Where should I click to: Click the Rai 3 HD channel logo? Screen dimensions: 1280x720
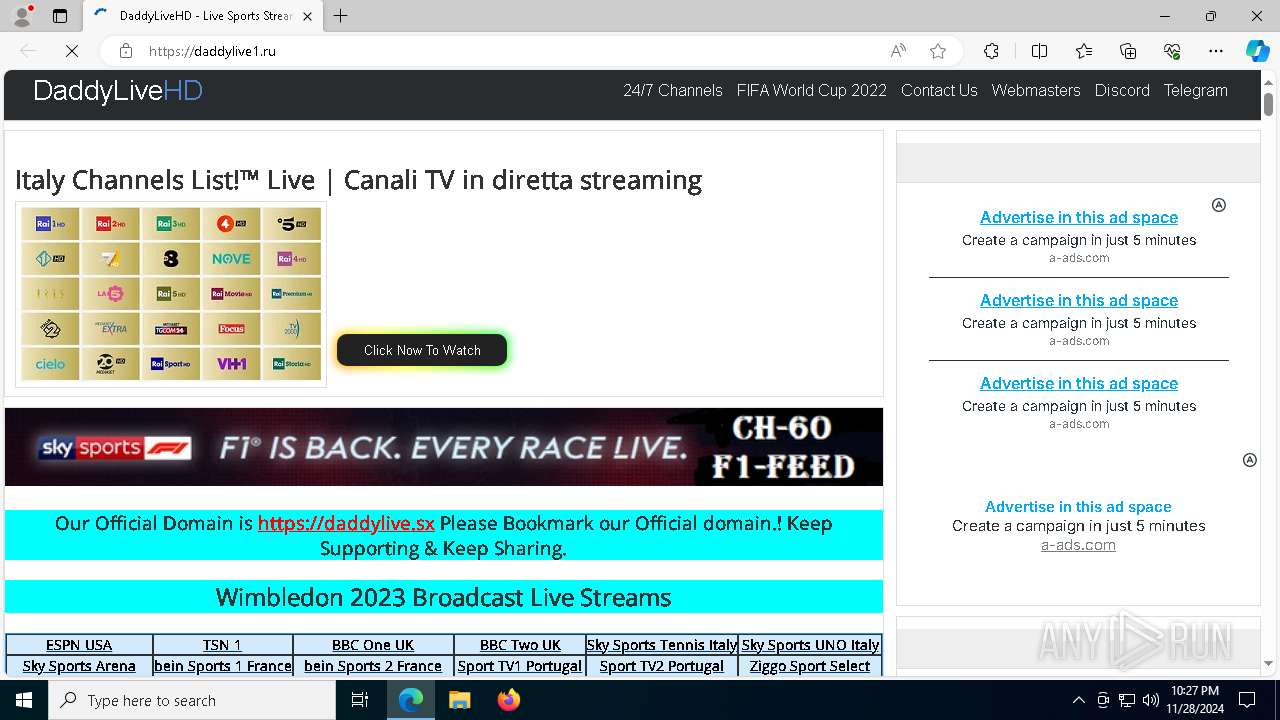[x=171, y=224]
